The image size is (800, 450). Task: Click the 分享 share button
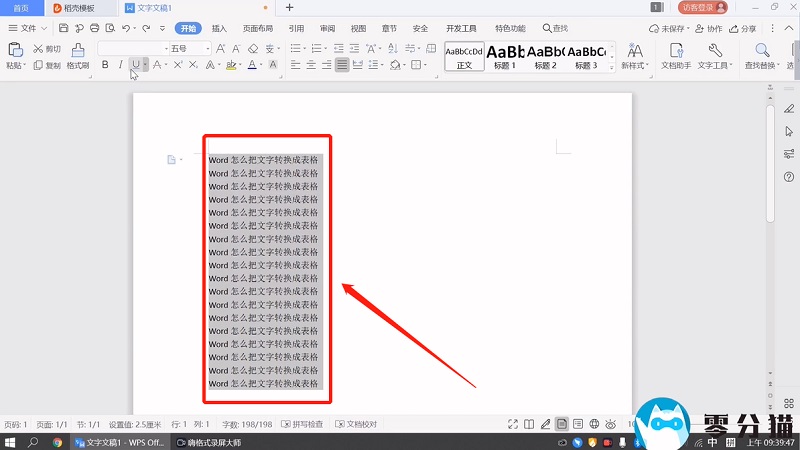(743, 29)
